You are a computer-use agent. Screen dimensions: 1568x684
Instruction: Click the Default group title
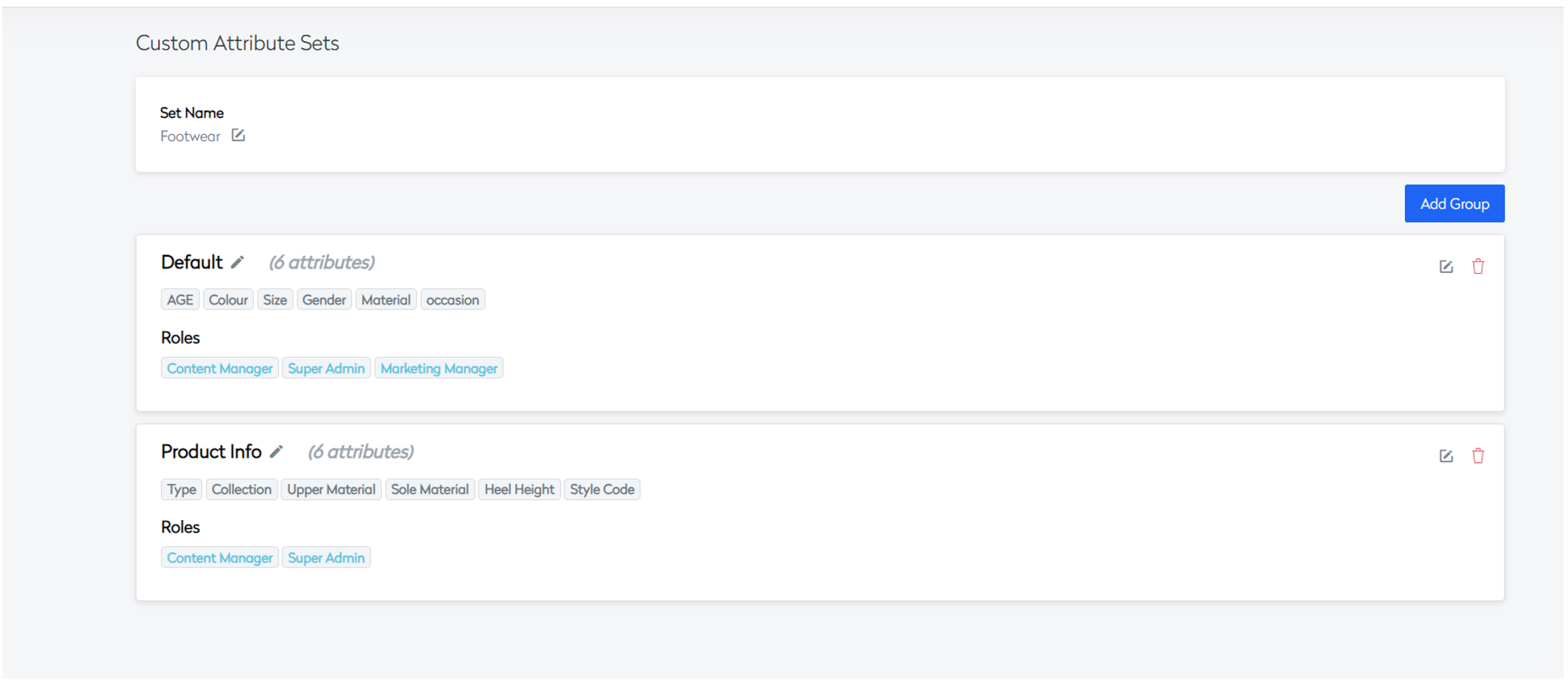click(x=192, y=262)
